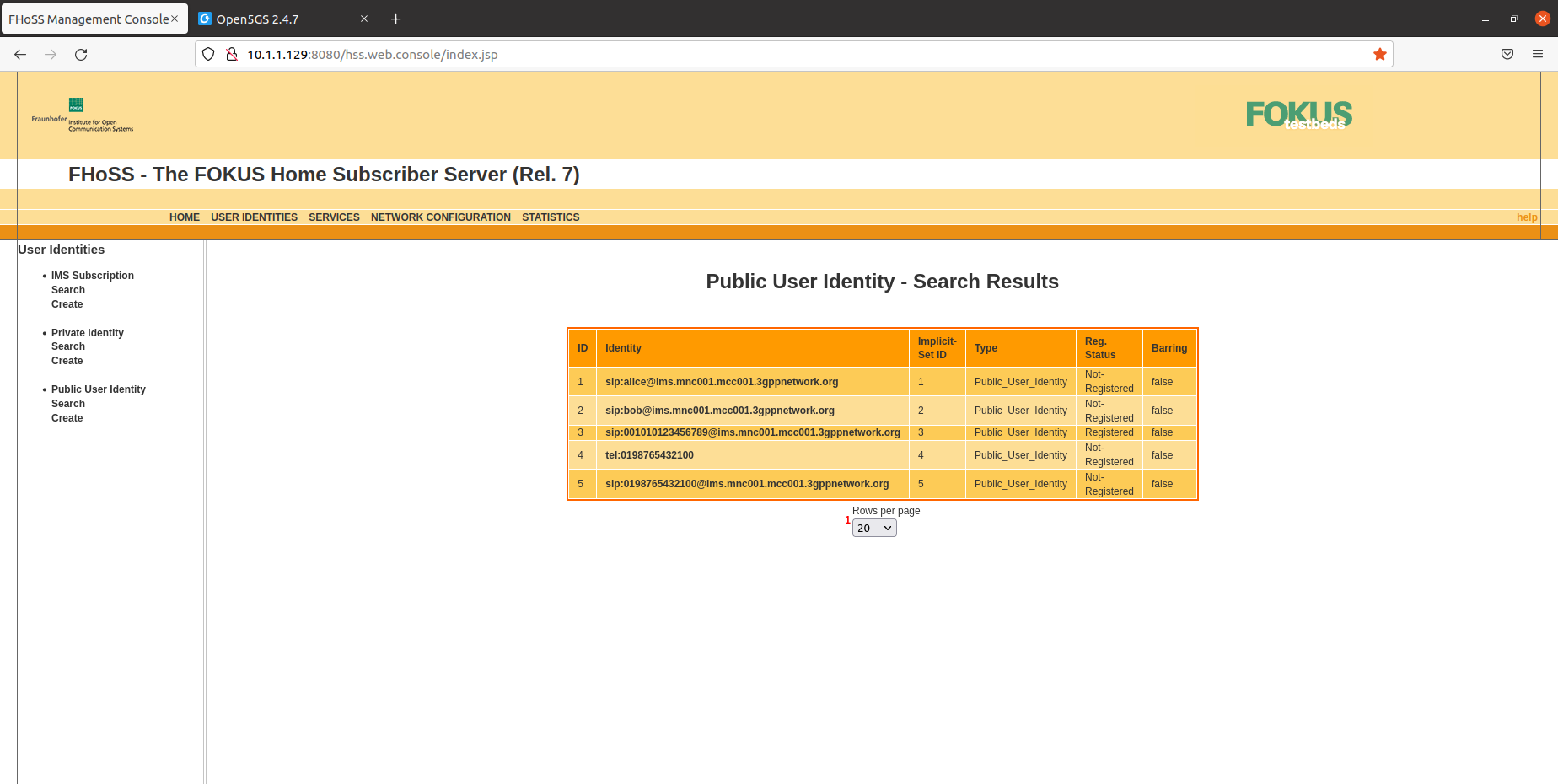Click the reload page icon
The image size is (1558, 784).
pyautogui.click(x=81, y=54)
